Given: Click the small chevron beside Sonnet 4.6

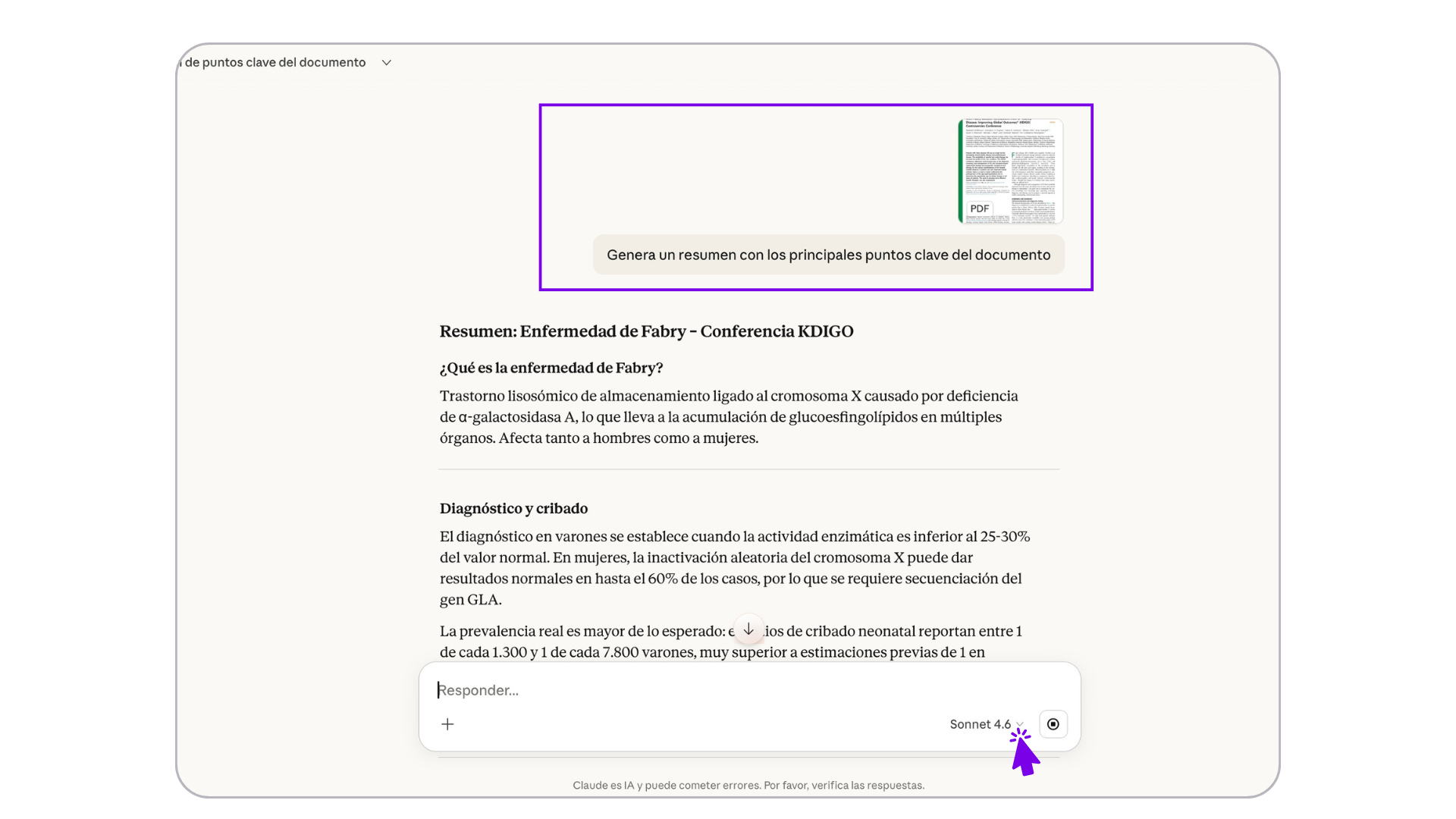Looking at the screenshot, I should pos(1020,724).
